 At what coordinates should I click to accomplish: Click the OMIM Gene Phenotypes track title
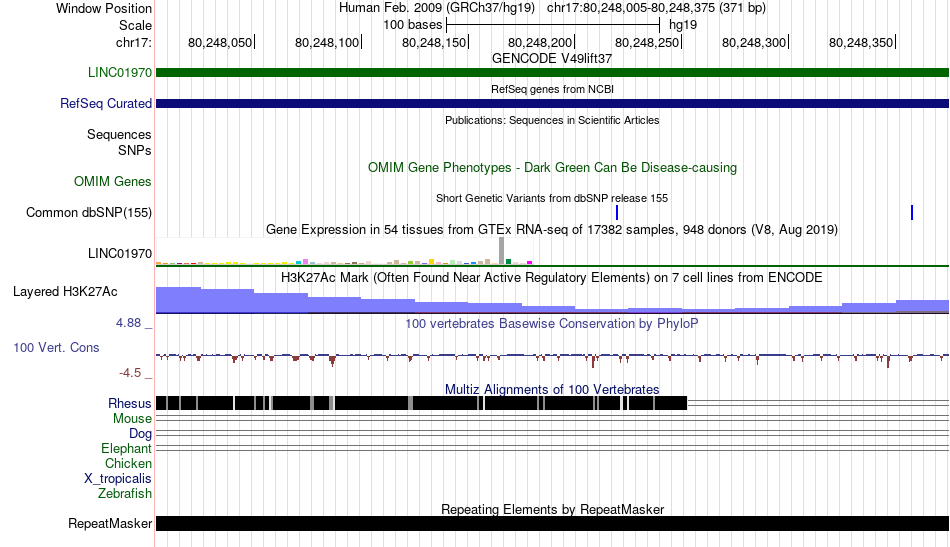[x=552, y=167]
